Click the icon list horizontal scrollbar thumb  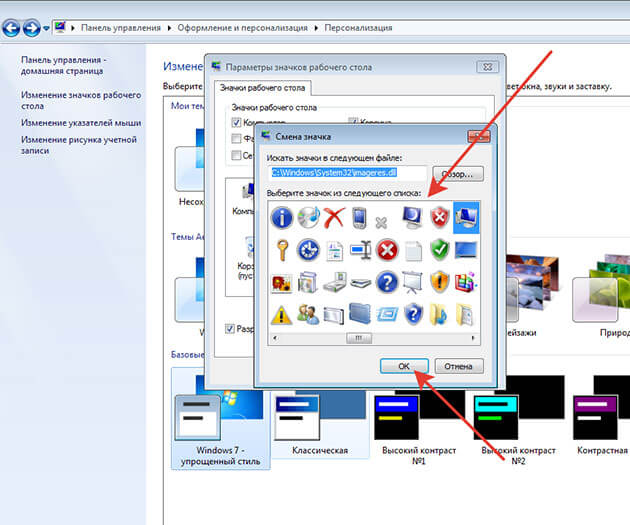point(359,338)
